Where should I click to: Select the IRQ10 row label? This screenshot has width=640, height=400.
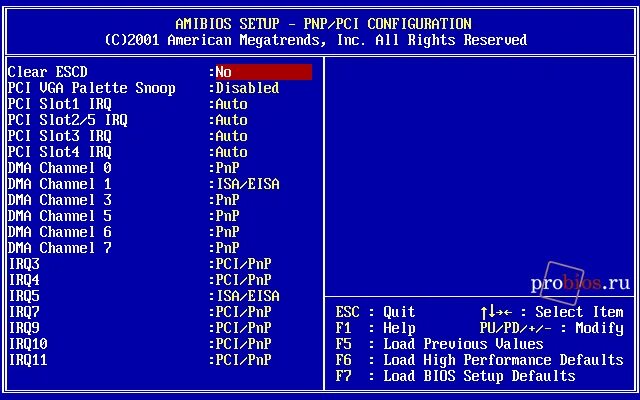[x=28, y=344]
